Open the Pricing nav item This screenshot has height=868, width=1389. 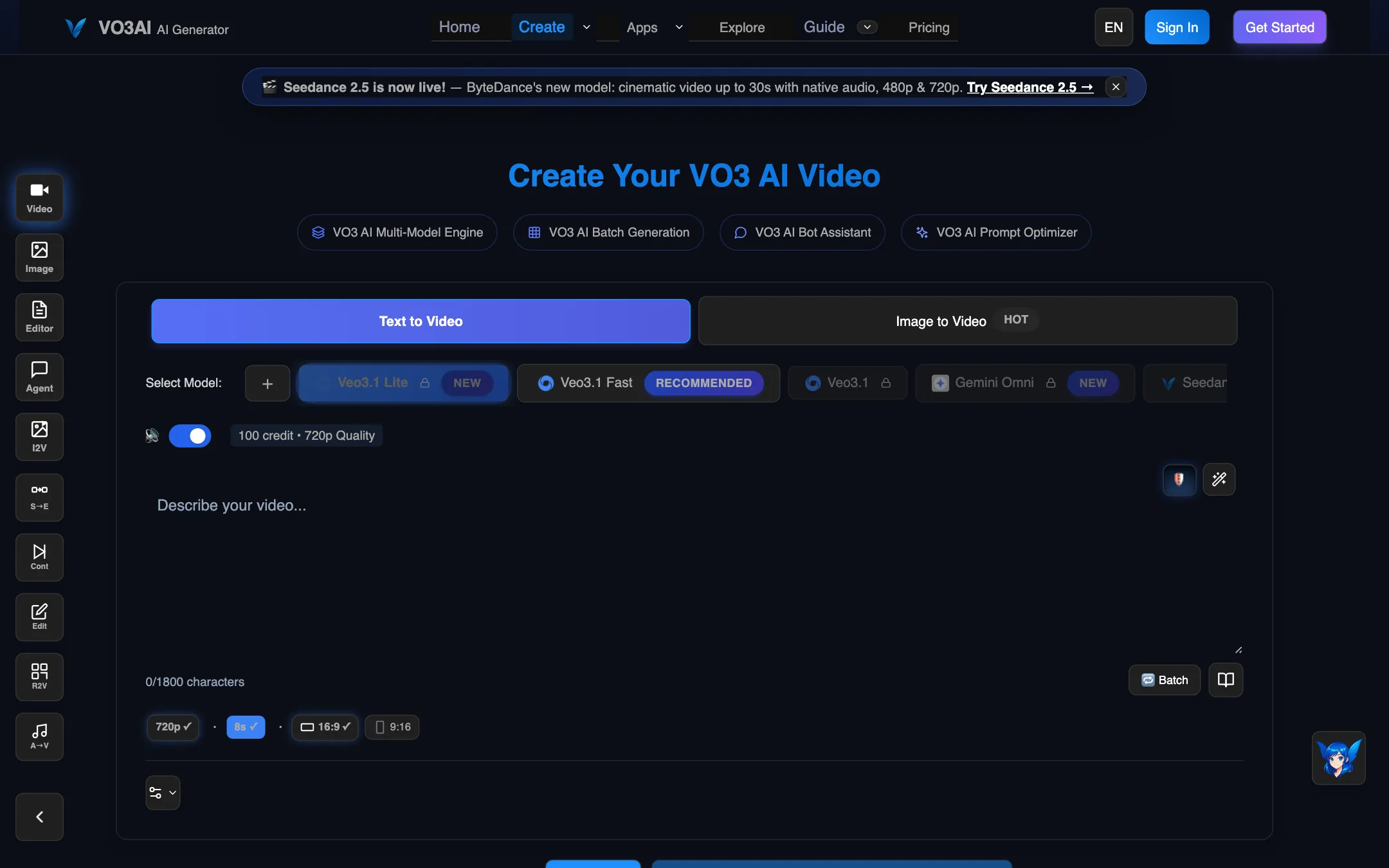[929, 28]
